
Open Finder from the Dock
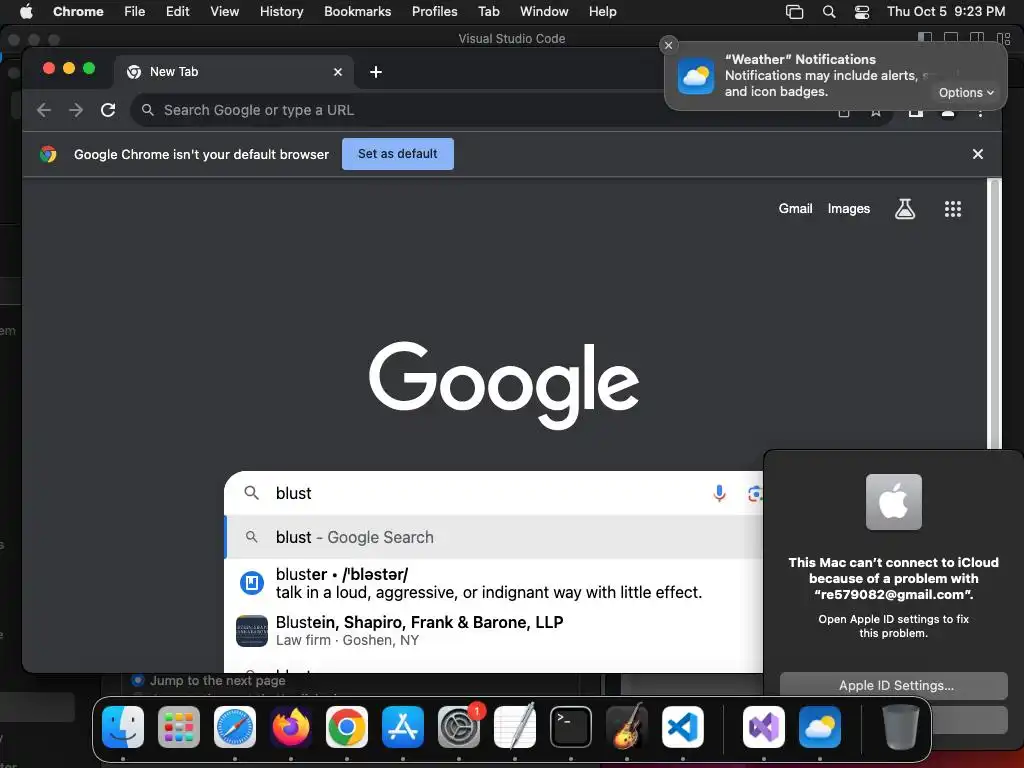[x=123, y=727]
